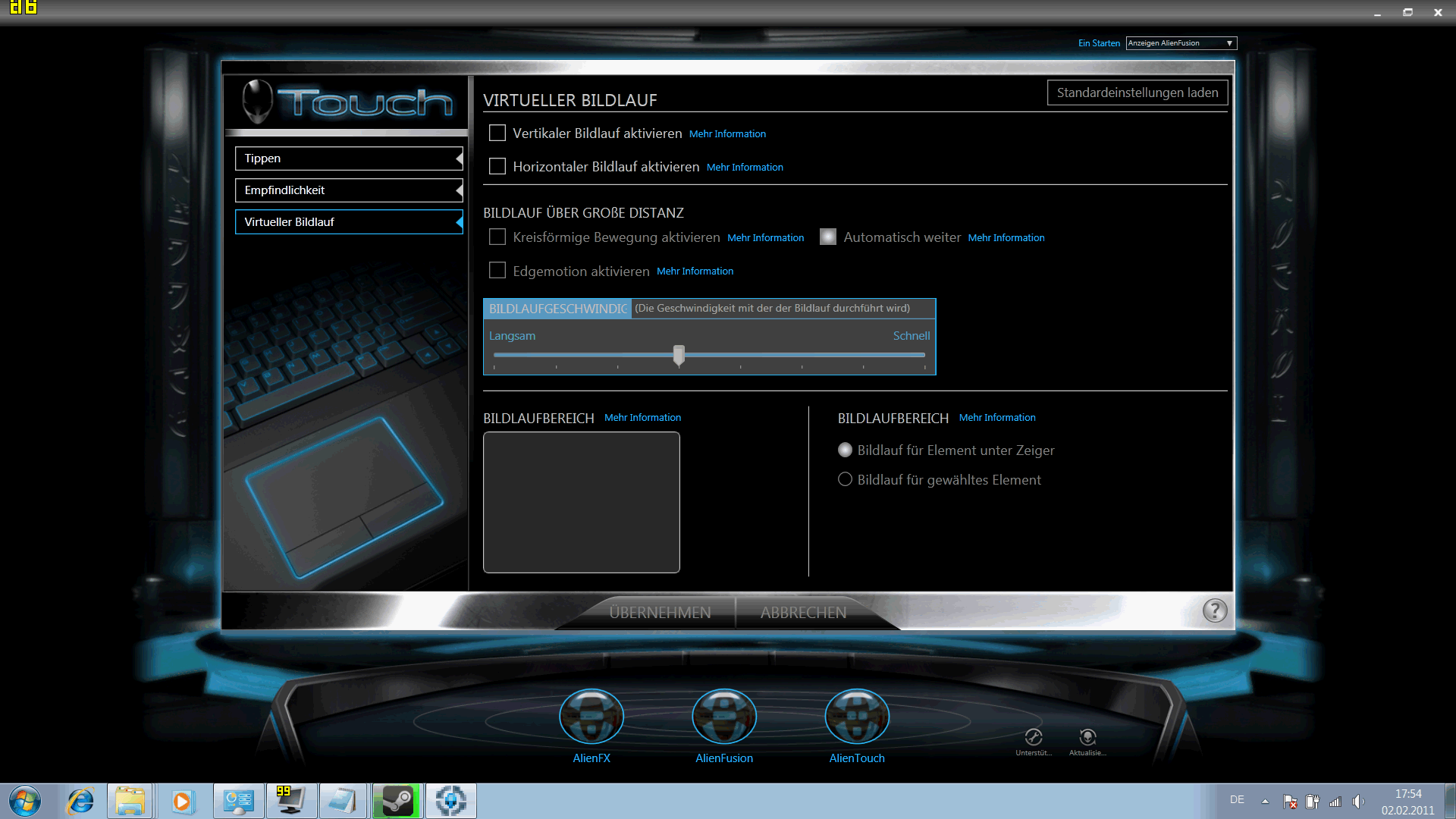Screen dimensions: 1456x819
Task: Show hidden tray icons arrow
Action: click(x=1265, y=801)
